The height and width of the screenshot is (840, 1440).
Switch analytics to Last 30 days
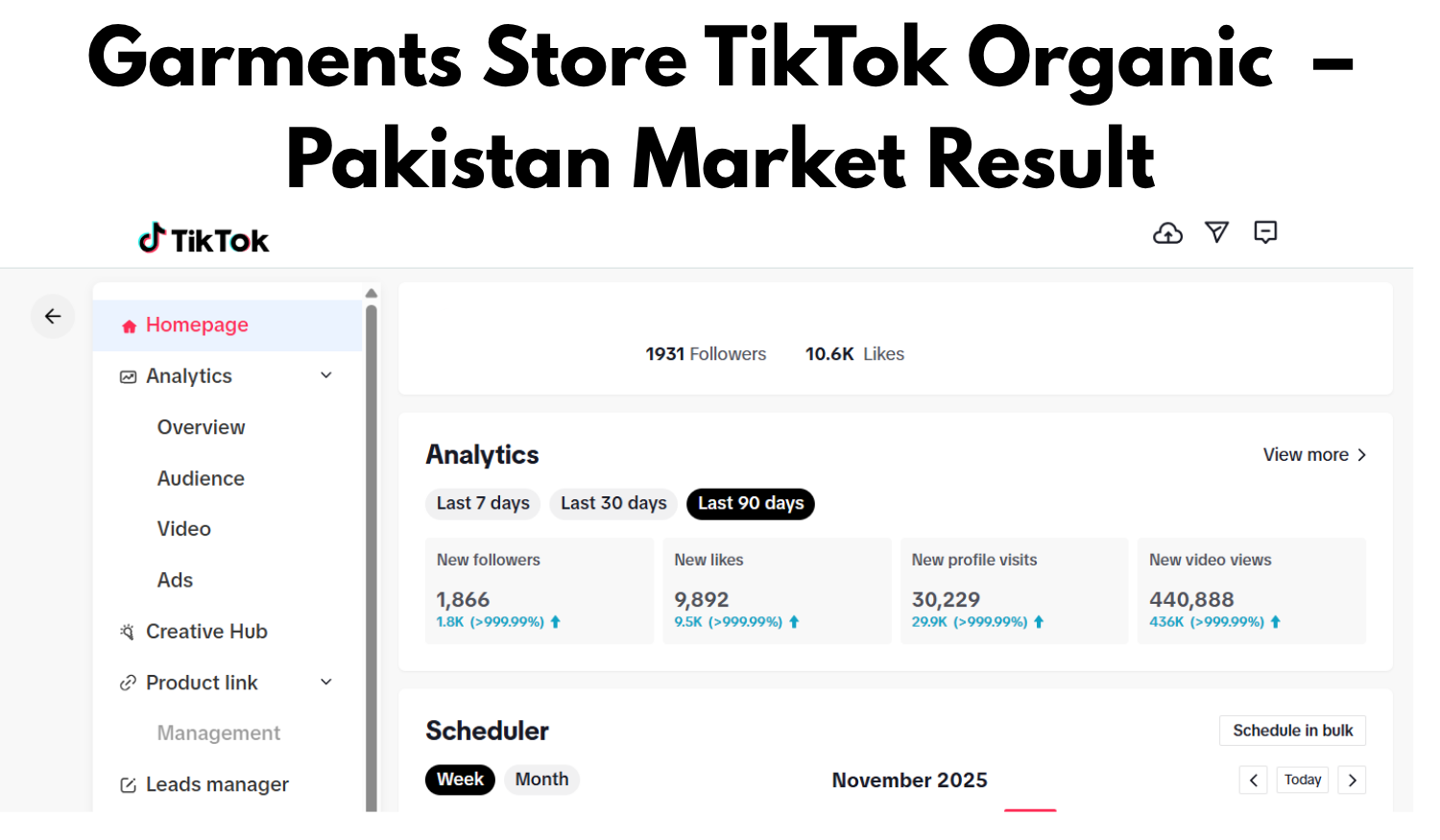click(612, 503)
